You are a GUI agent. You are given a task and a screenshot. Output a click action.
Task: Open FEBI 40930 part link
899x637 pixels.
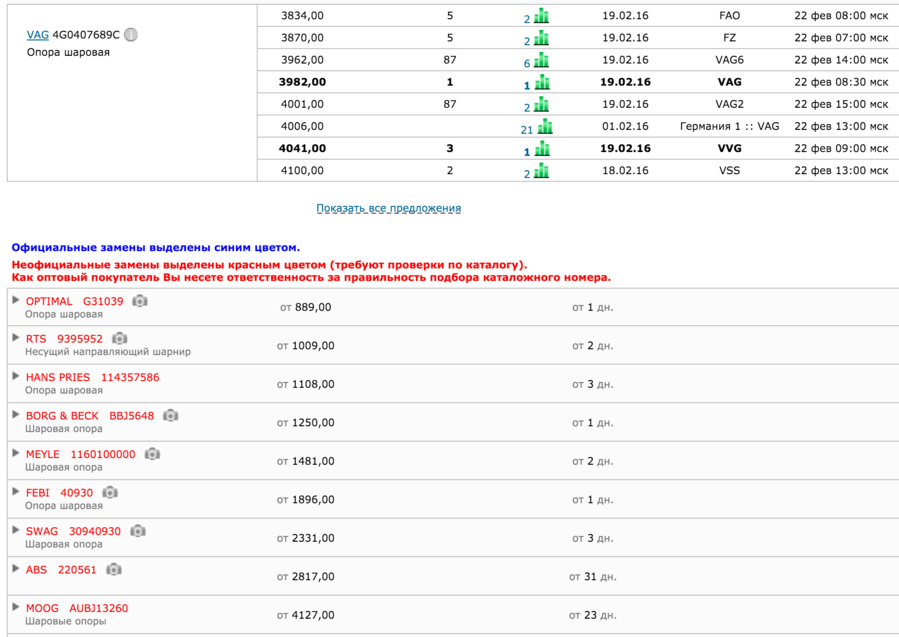click(60, 493)
